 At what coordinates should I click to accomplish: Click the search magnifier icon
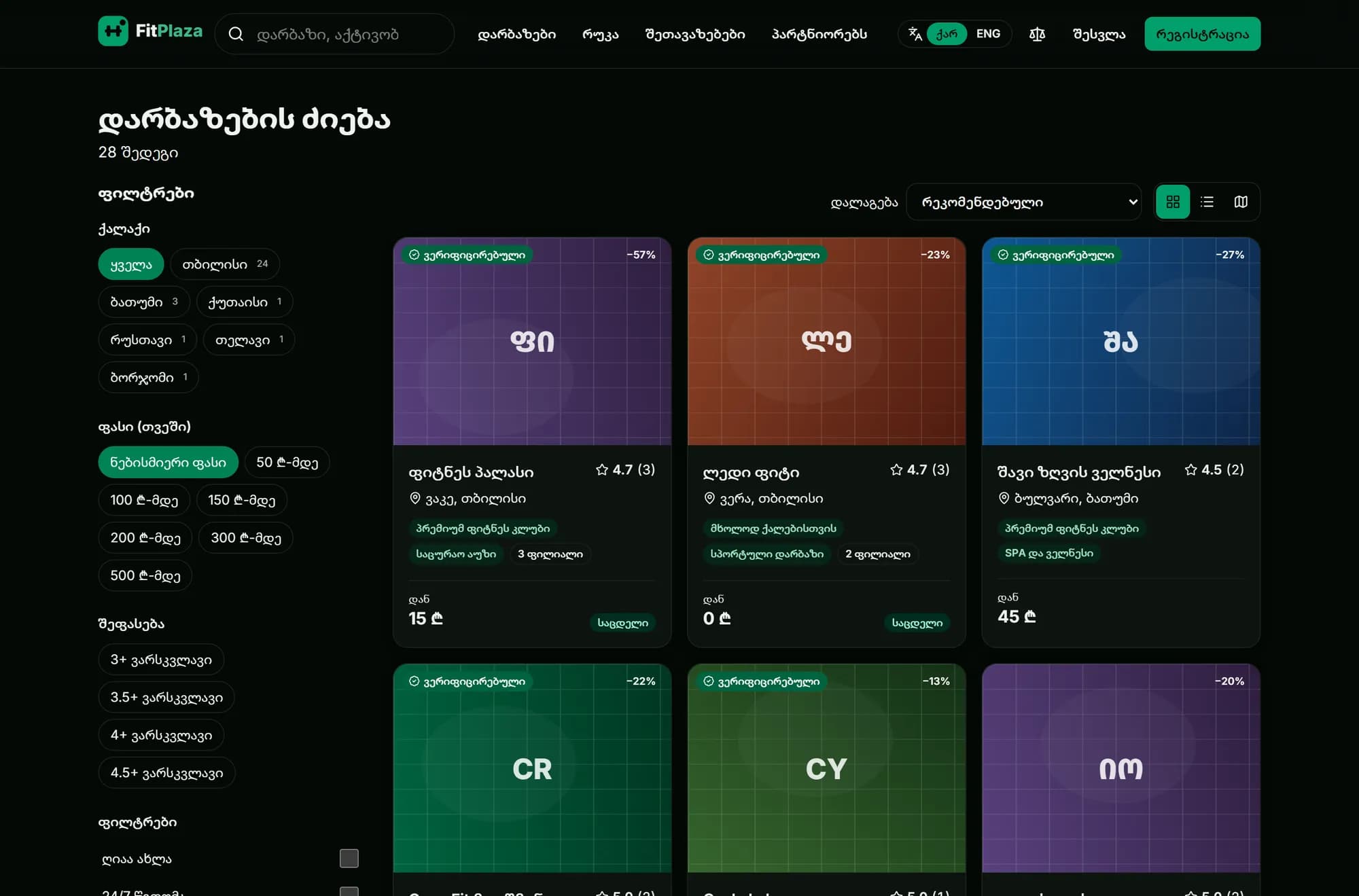pos(236,34)
